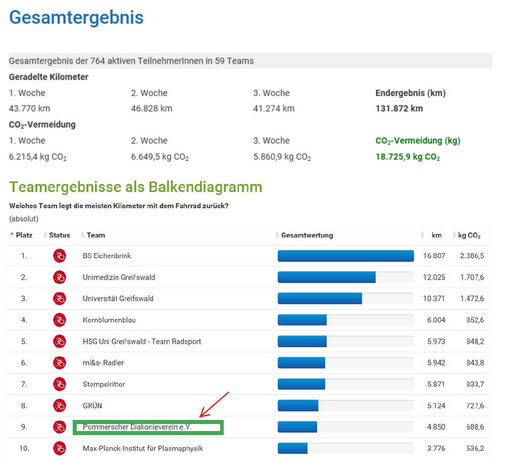
Task: Click the status icon next to ml&s- Radler
Action: click(x=59, y=363)
